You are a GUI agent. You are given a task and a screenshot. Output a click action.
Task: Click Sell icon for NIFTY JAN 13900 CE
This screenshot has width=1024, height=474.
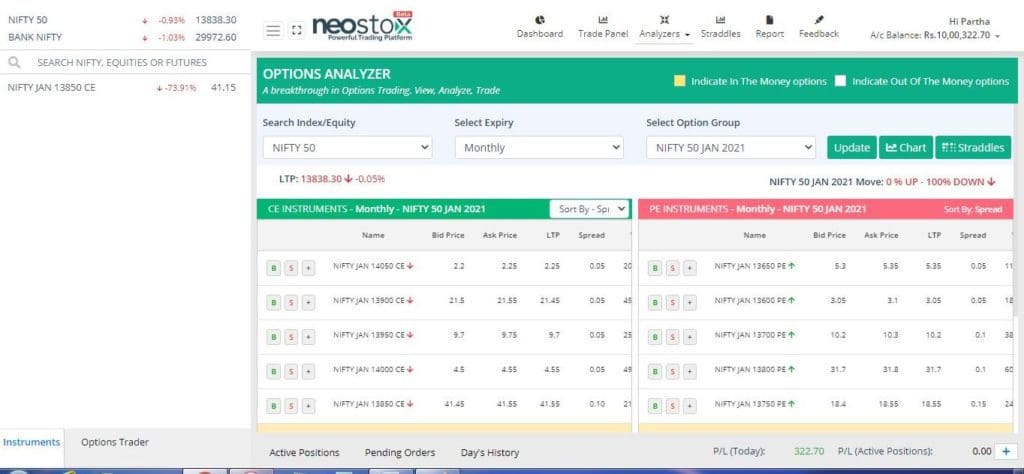pos(291,302)
